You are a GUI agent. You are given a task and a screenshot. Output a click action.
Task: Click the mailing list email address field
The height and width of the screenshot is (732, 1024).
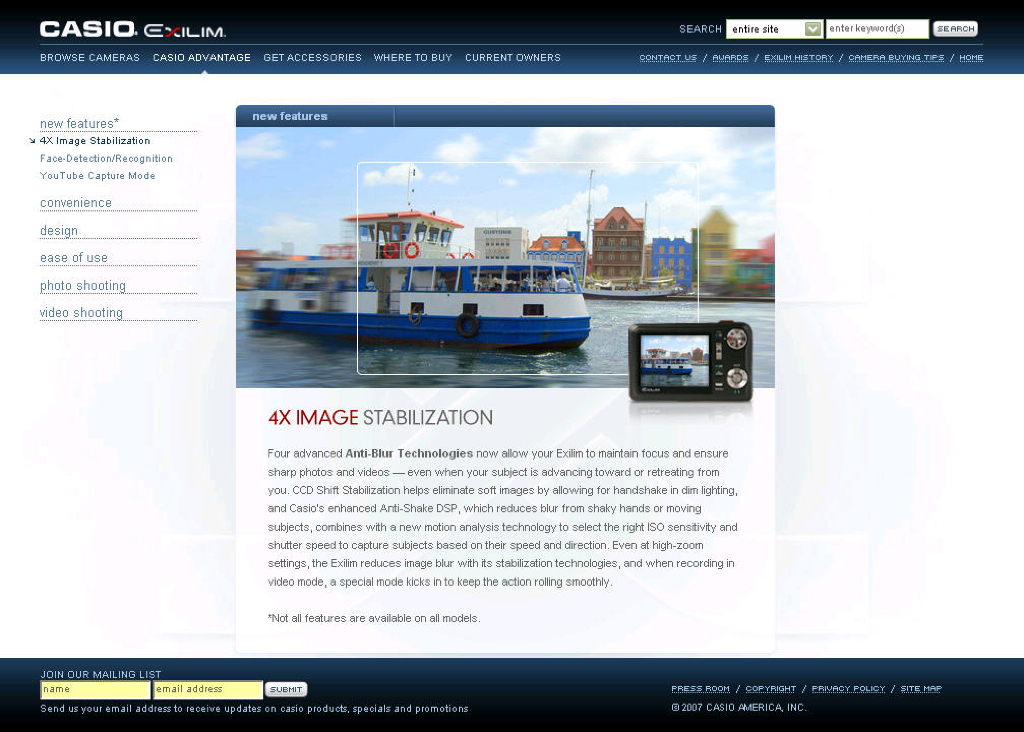tap(208, 690)
